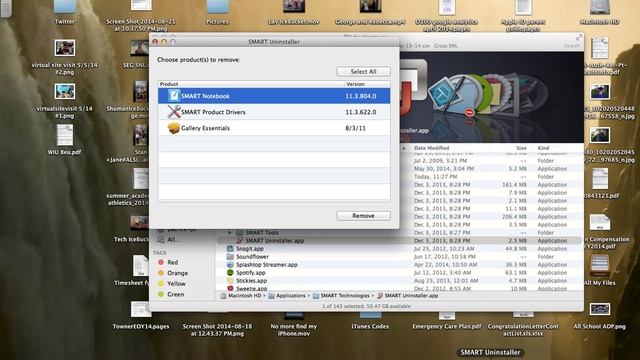Click the SMART Product Drivers tools icon
This screenshot has height=360, width=640.
[x=174, y=111]
